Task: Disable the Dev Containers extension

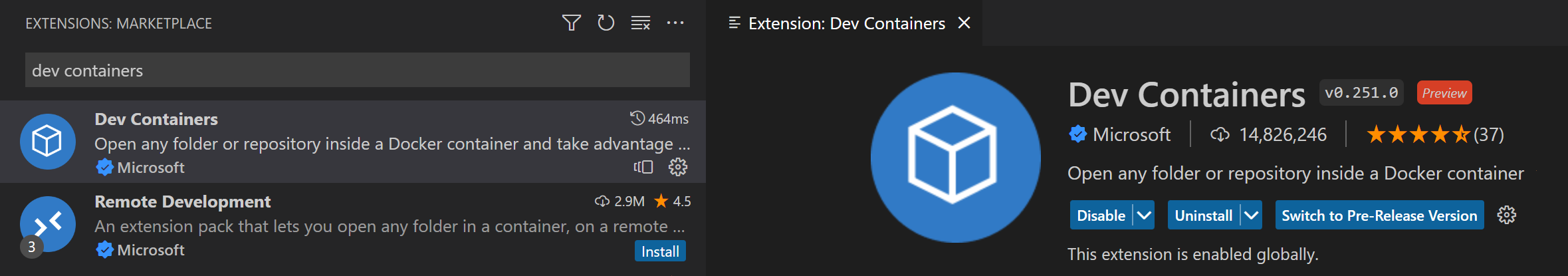Action: tap(1101, 215)
